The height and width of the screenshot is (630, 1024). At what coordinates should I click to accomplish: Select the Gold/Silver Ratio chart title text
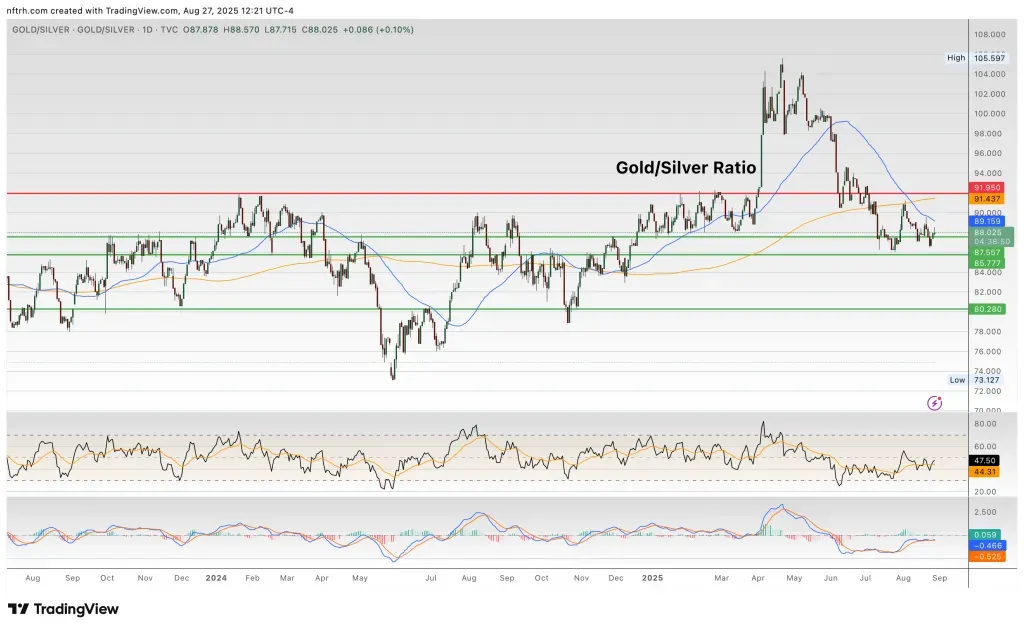685,167
